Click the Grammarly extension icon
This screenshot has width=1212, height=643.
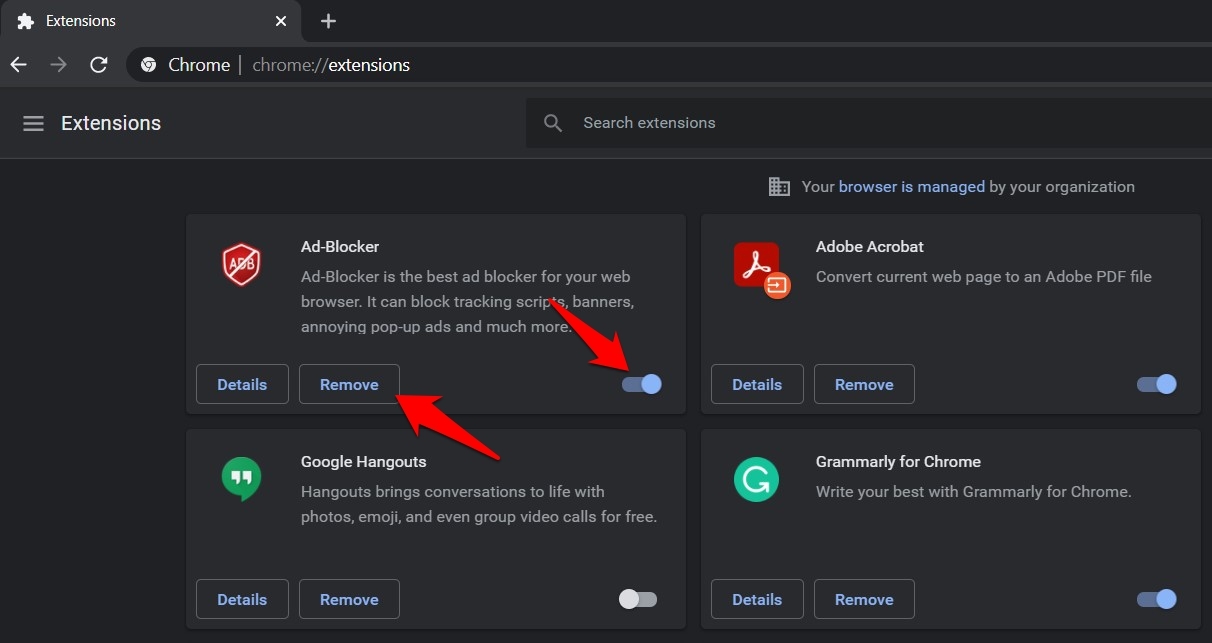click(x=755, y=480)
